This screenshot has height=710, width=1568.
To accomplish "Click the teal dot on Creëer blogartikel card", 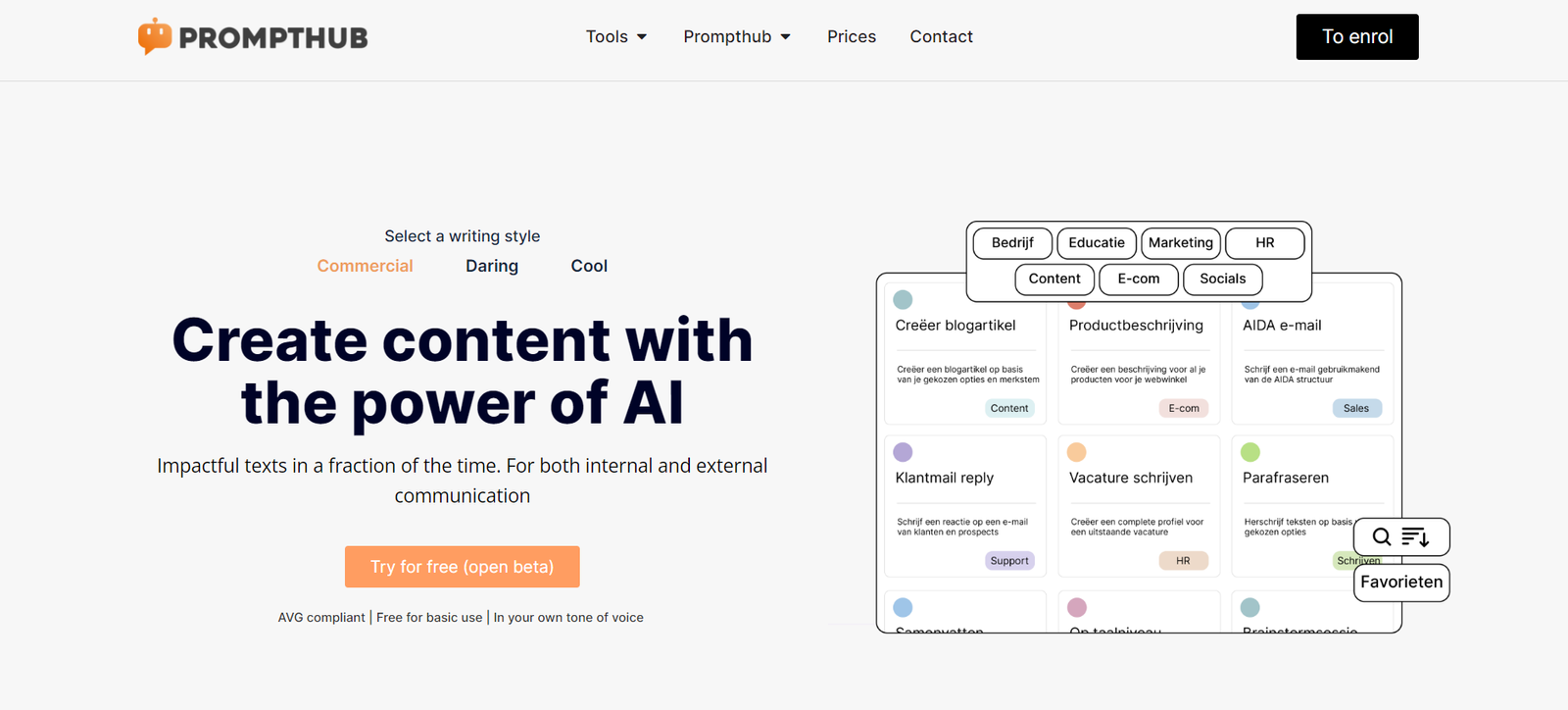I will coord(904,300).
